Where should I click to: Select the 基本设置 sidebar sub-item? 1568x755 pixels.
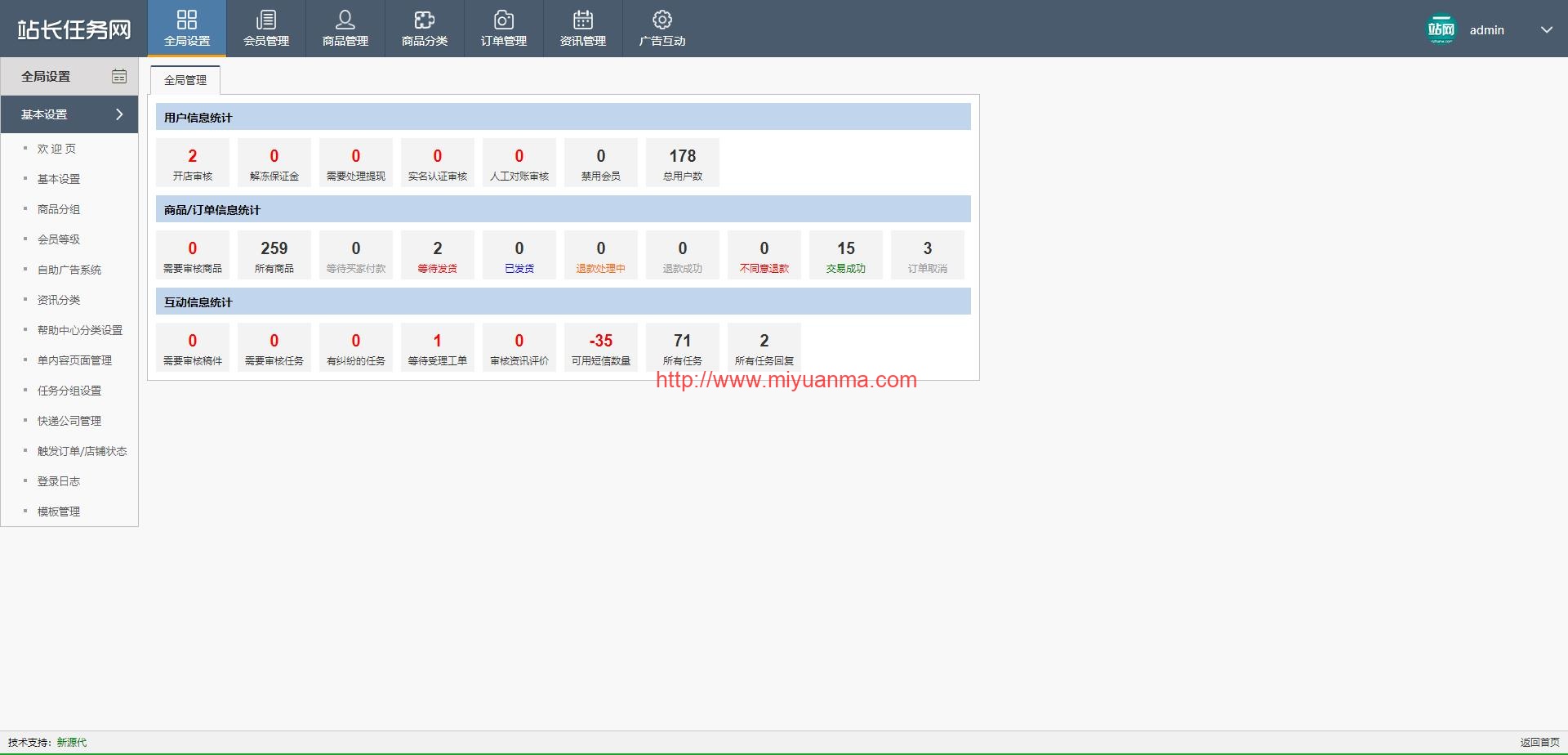(x=59, y=179)
